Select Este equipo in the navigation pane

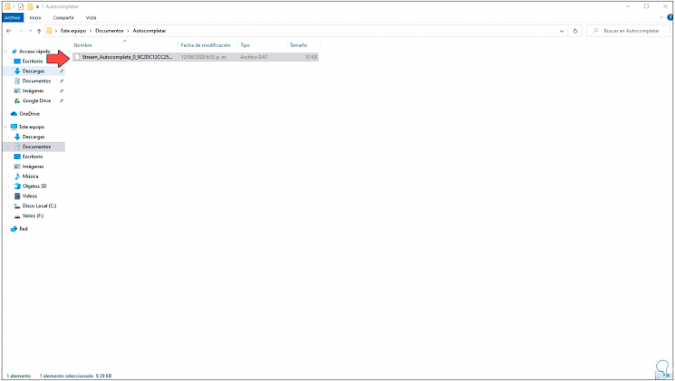[x=32, y=127]
